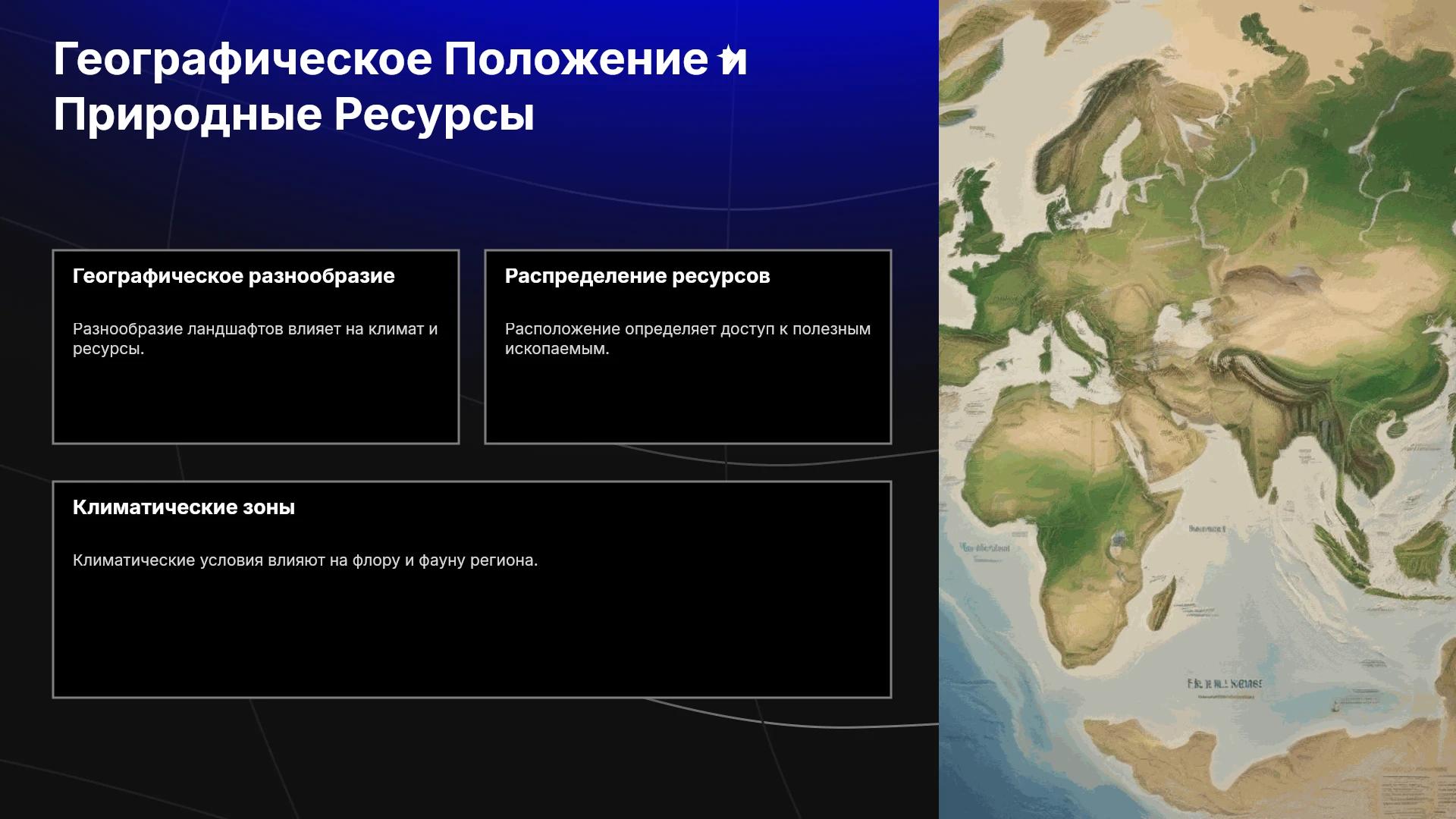This screenshot has width=1456, height=819.
Task: Click the 'Географическое разнообразие' card heading
Action: 234,276
